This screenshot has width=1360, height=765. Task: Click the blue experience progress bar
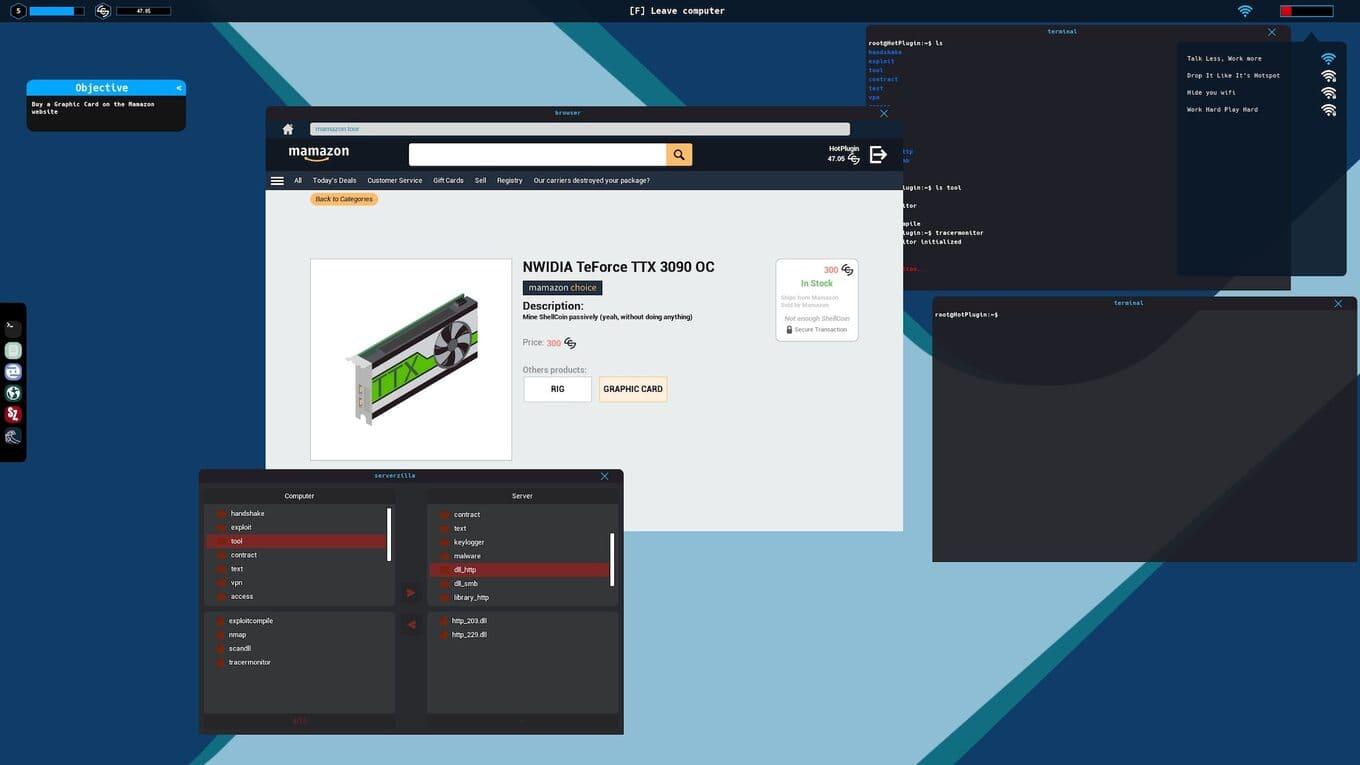point(57,11)
